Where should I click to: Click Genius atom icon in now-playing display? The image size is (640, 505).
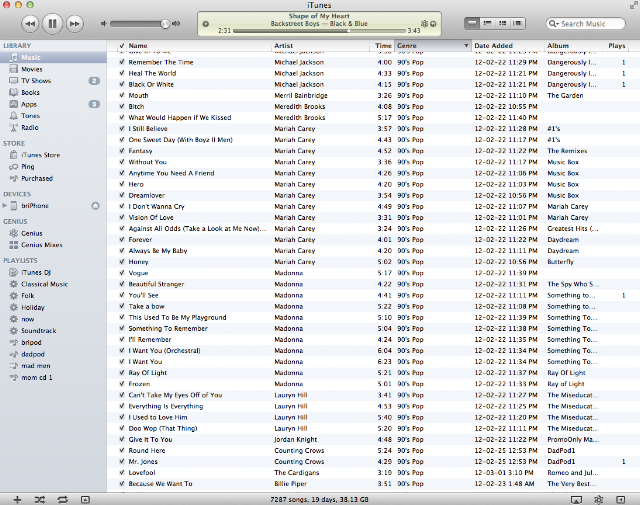[x=424, y=24]
